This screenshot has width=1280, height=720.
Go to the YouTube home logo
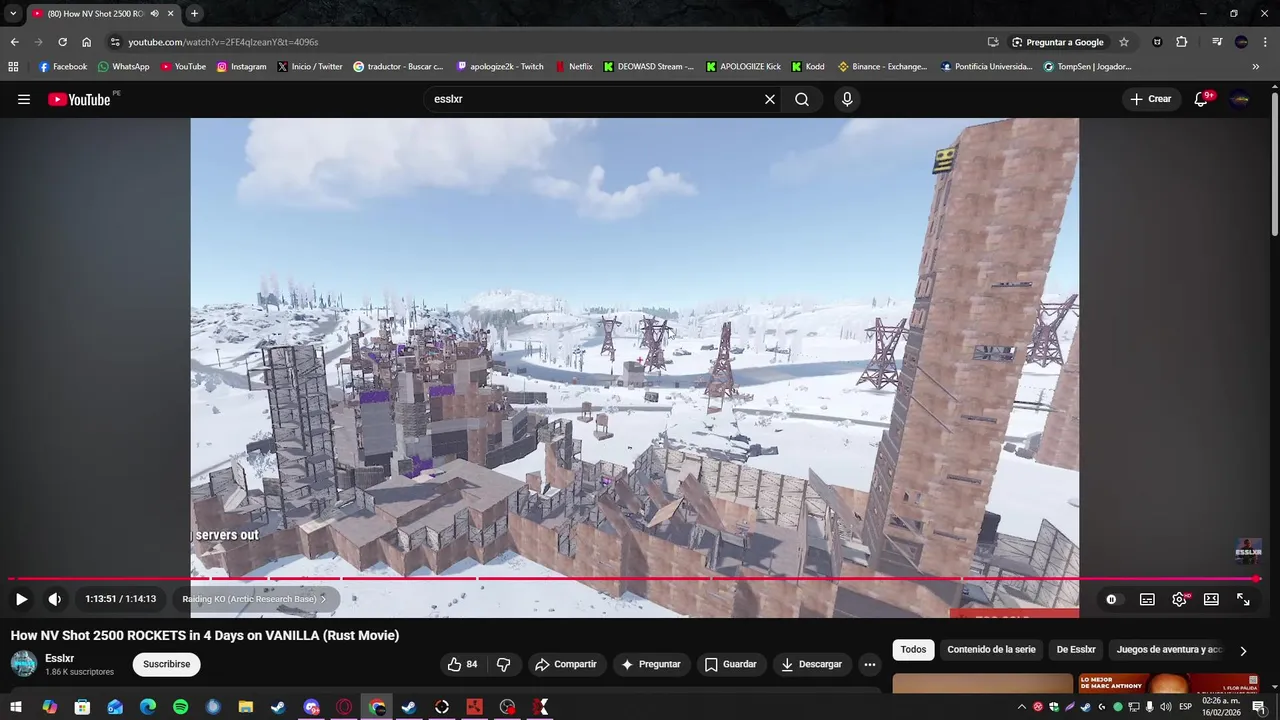coord(79,99)
